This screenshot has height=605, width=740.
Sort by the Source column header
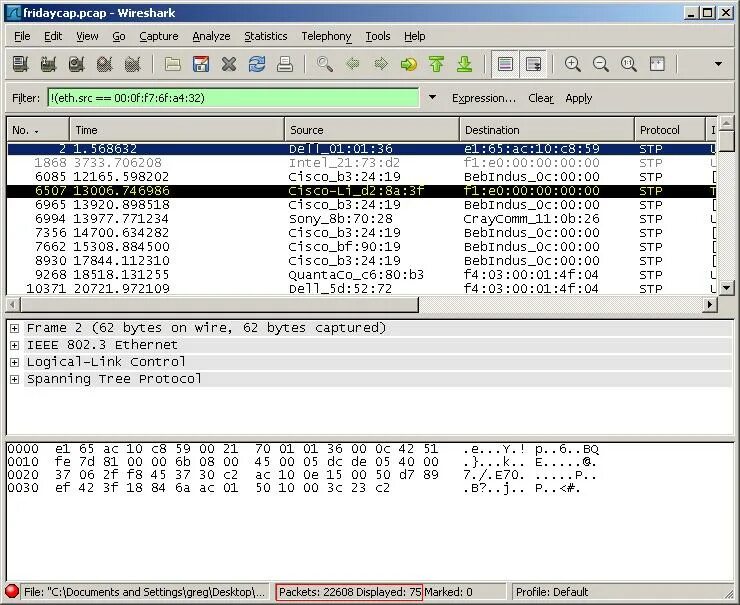[x=372, y=130]
